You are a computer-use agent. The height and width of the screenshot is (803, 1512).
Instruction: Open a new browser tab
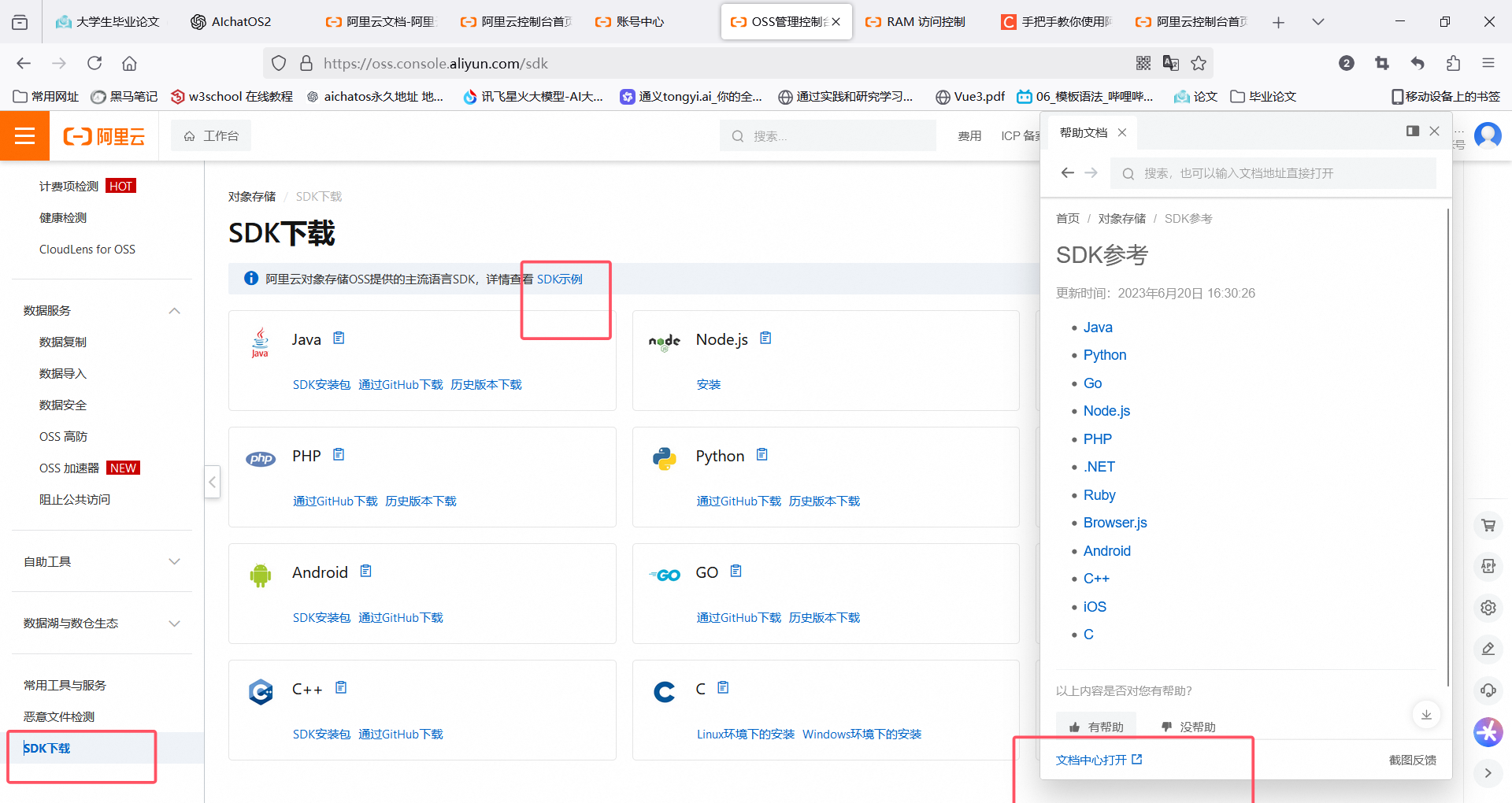pyautogui.click(x=1278, y=22)
